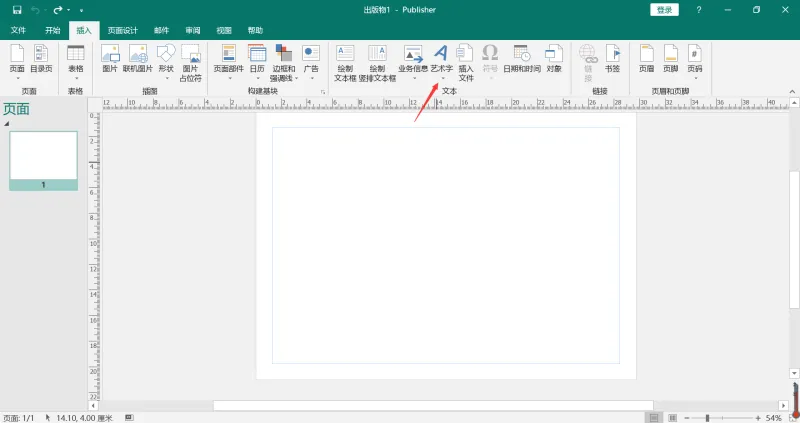Click the 54% zoom level
The image size is (800, 423).
tap(773, 418)
